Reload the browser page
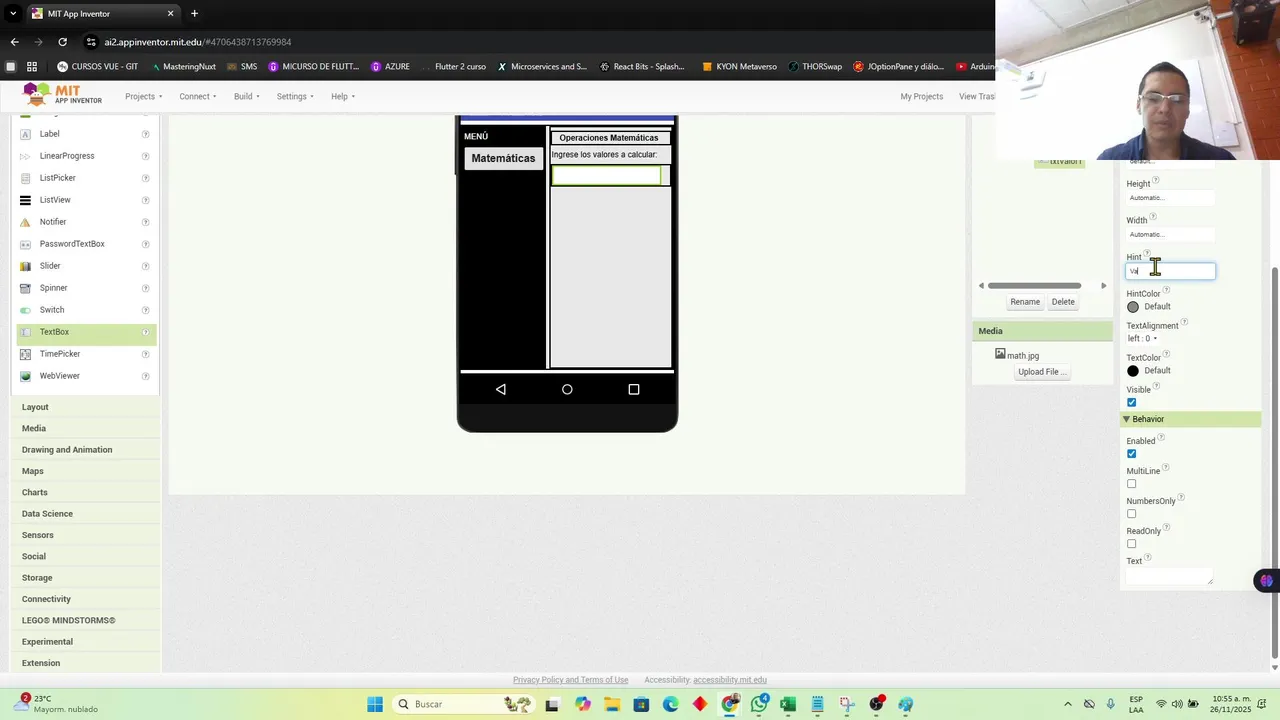Viewport: 1280px width, 720px height. click(62, 42)
